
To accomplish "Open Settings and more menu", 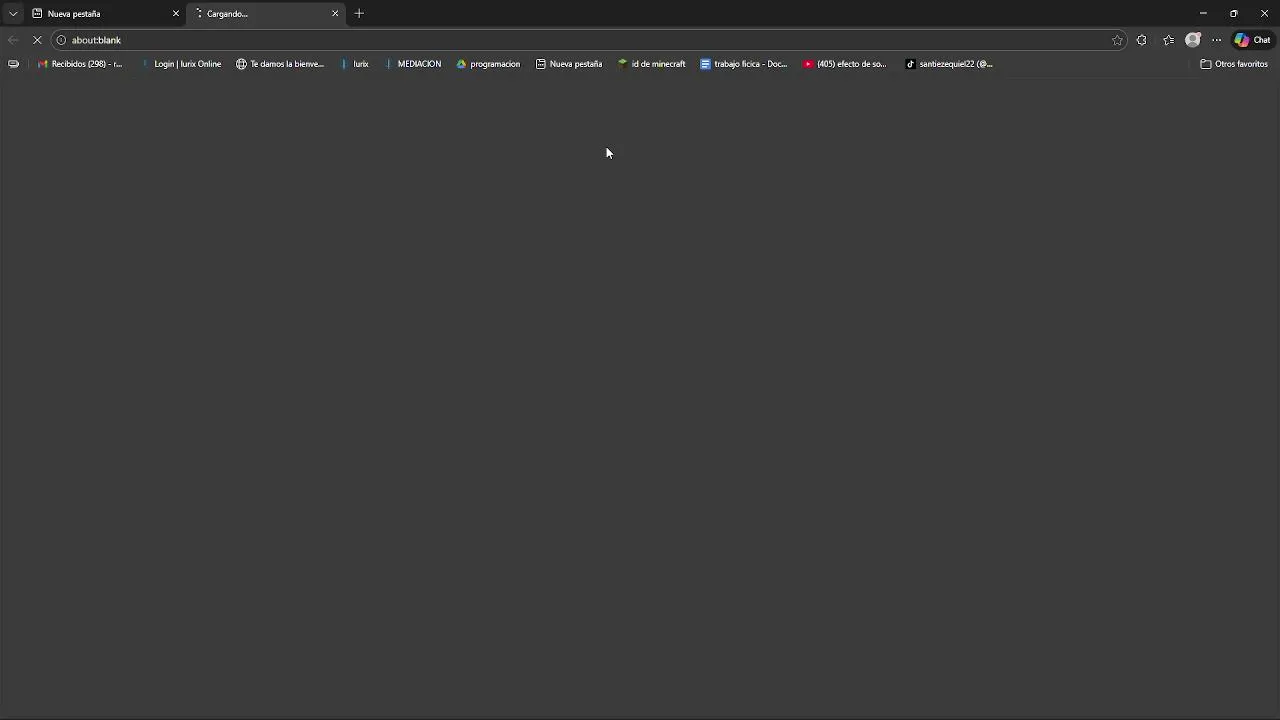I will point(1217,40).
